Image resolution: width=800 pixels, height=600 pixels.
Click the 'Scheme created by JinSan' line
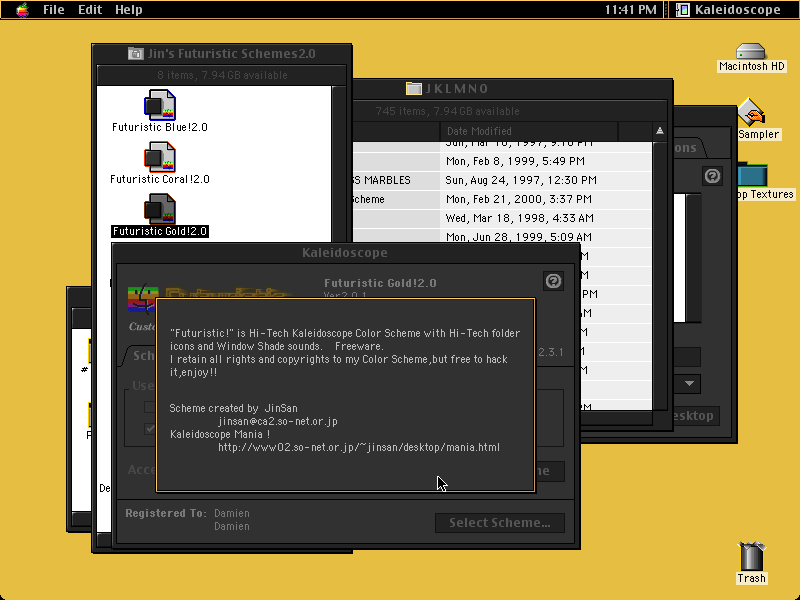pyautogui.click(x=233, y=408)
